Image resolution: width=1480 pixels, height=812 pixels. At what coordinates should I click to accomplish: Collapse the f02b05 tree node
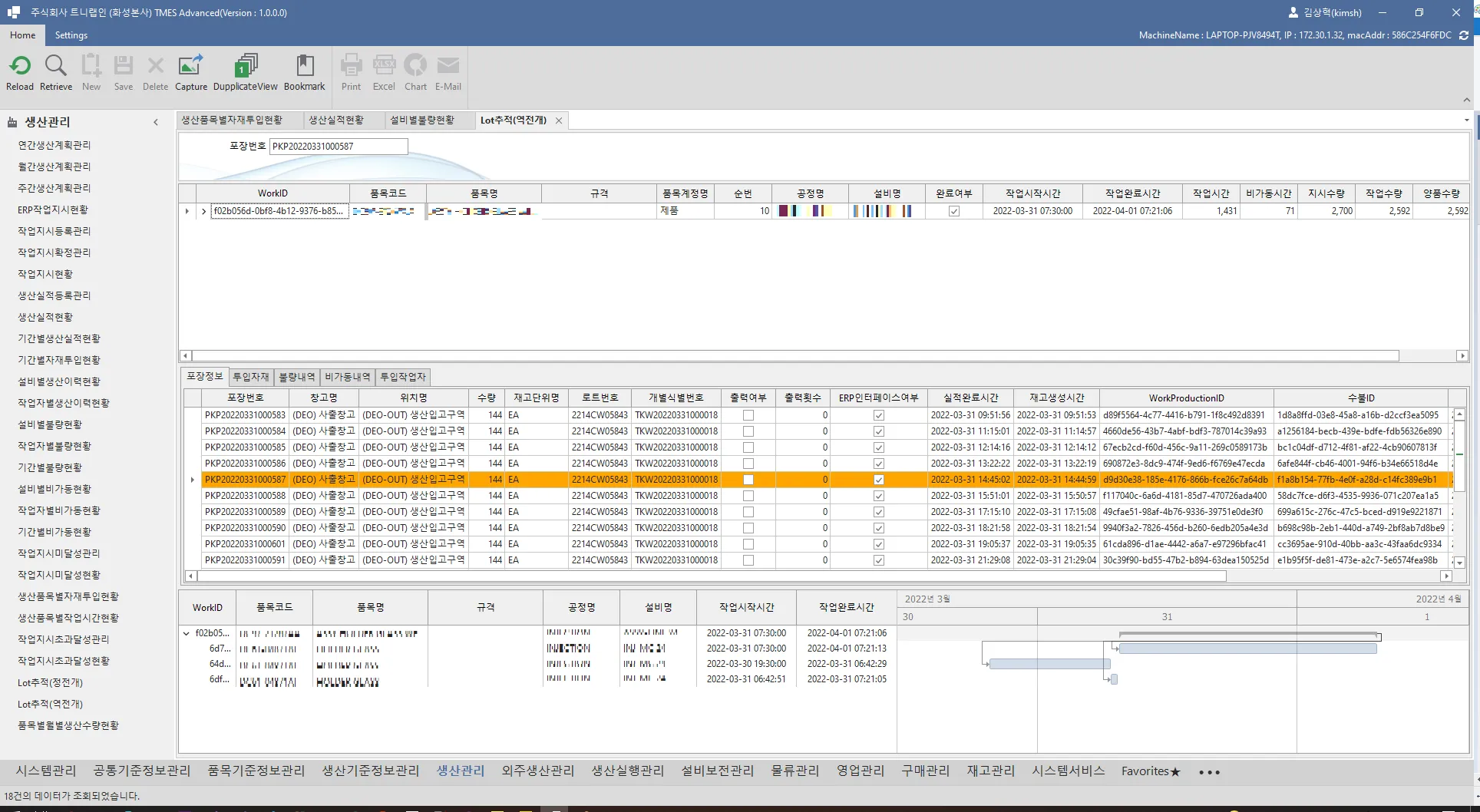[187, 634]
